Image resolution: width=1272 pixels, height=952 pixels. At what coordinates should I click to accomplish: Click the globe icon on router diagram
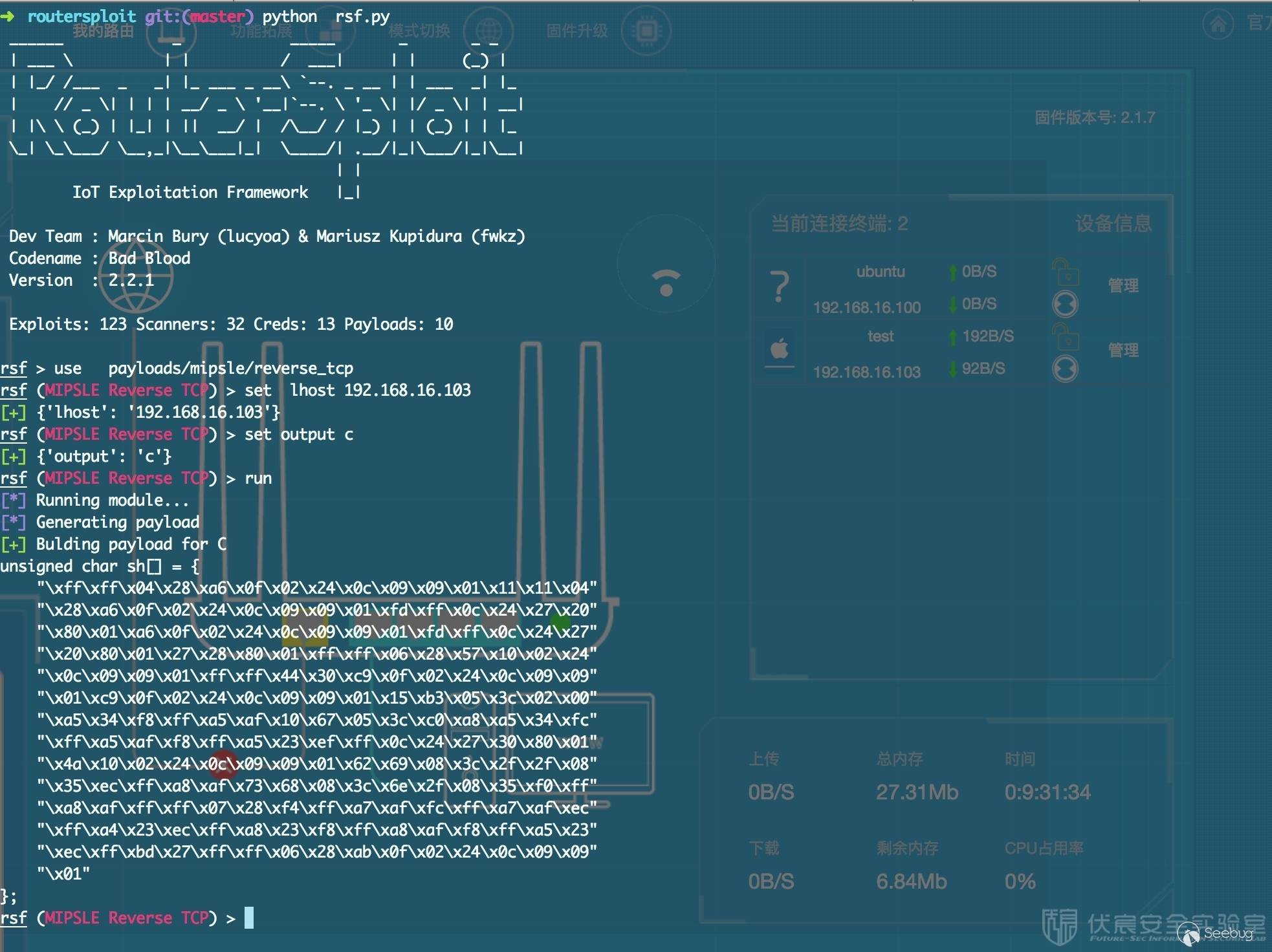[136, 277]
